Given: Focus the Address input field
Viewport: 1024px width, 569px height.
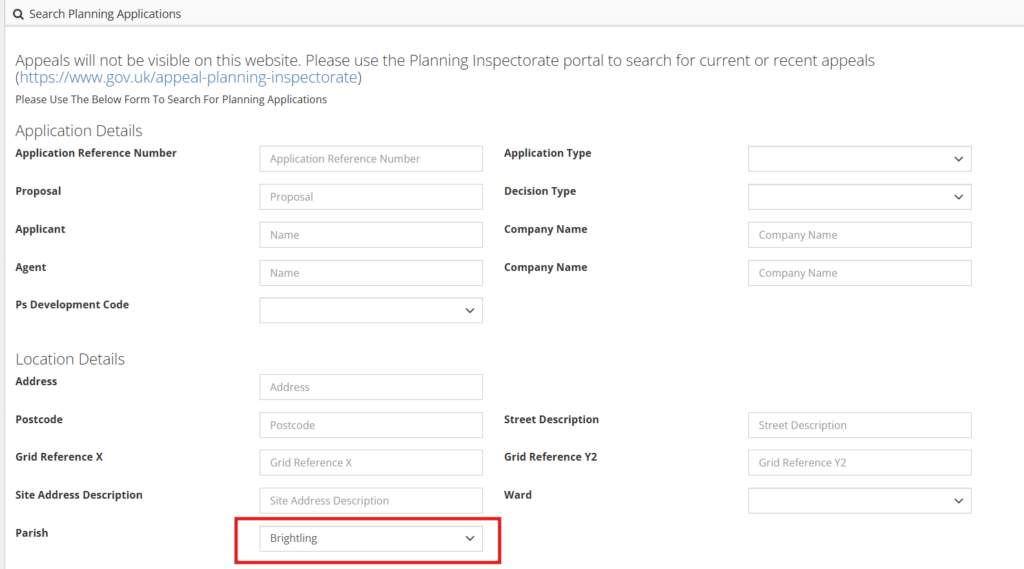Looking at the screenshot, I should tap(370, 387).
